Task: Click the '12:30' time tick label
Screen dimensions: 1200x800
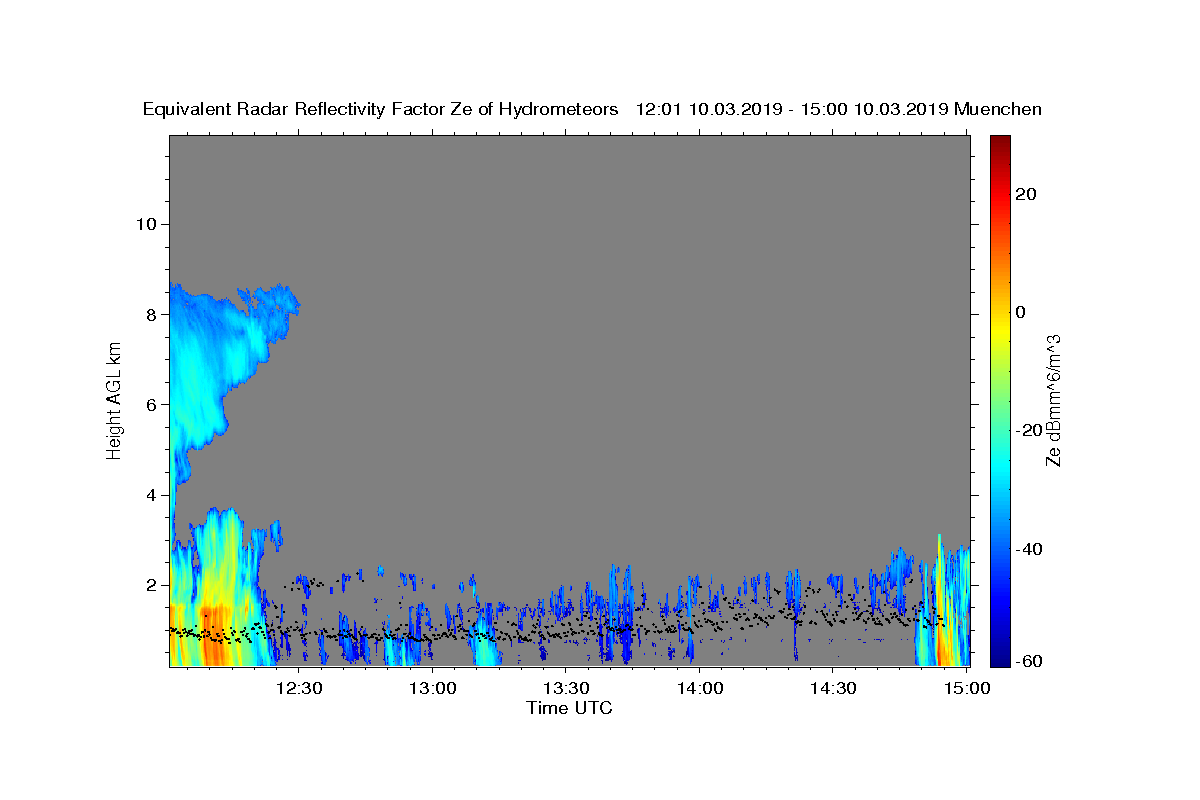Action: click(x=299, y=688)
